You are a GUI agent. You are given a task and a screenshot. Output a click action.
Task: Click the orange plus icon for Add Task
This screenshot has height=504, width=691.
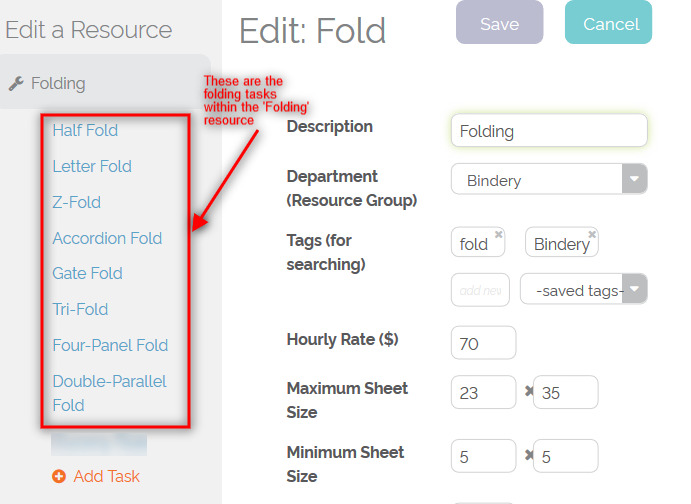[x=59, y=477]
